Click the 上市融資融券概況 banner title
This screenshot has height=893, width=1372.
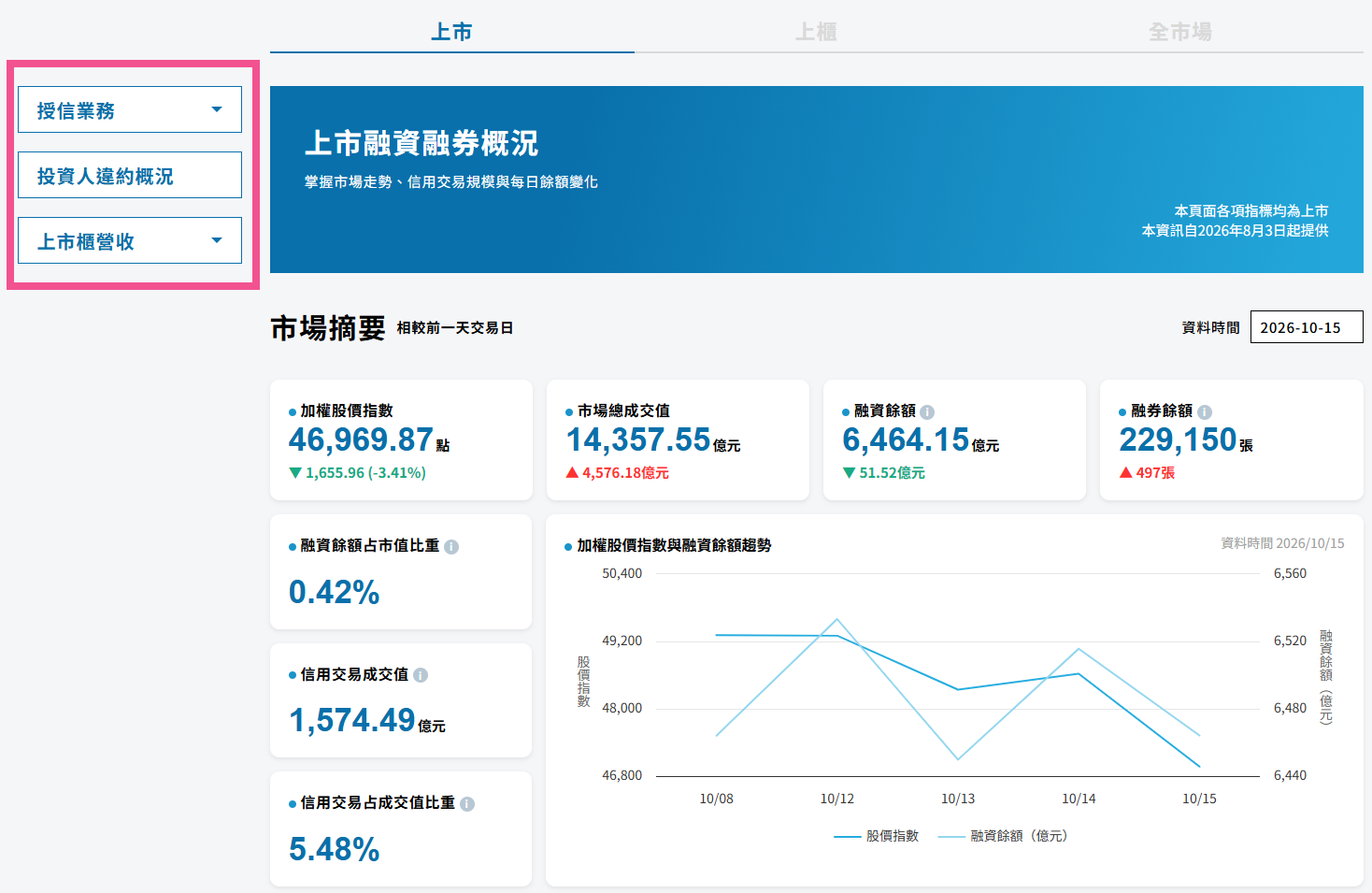click(422, 143)
